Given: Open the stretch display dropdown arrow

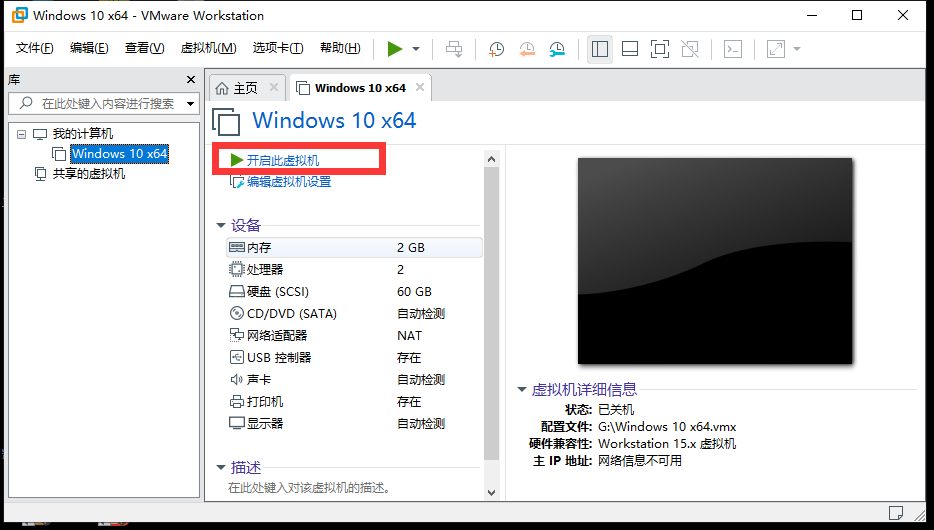Looking at the screenshot, I should click(x=797, y=49).
